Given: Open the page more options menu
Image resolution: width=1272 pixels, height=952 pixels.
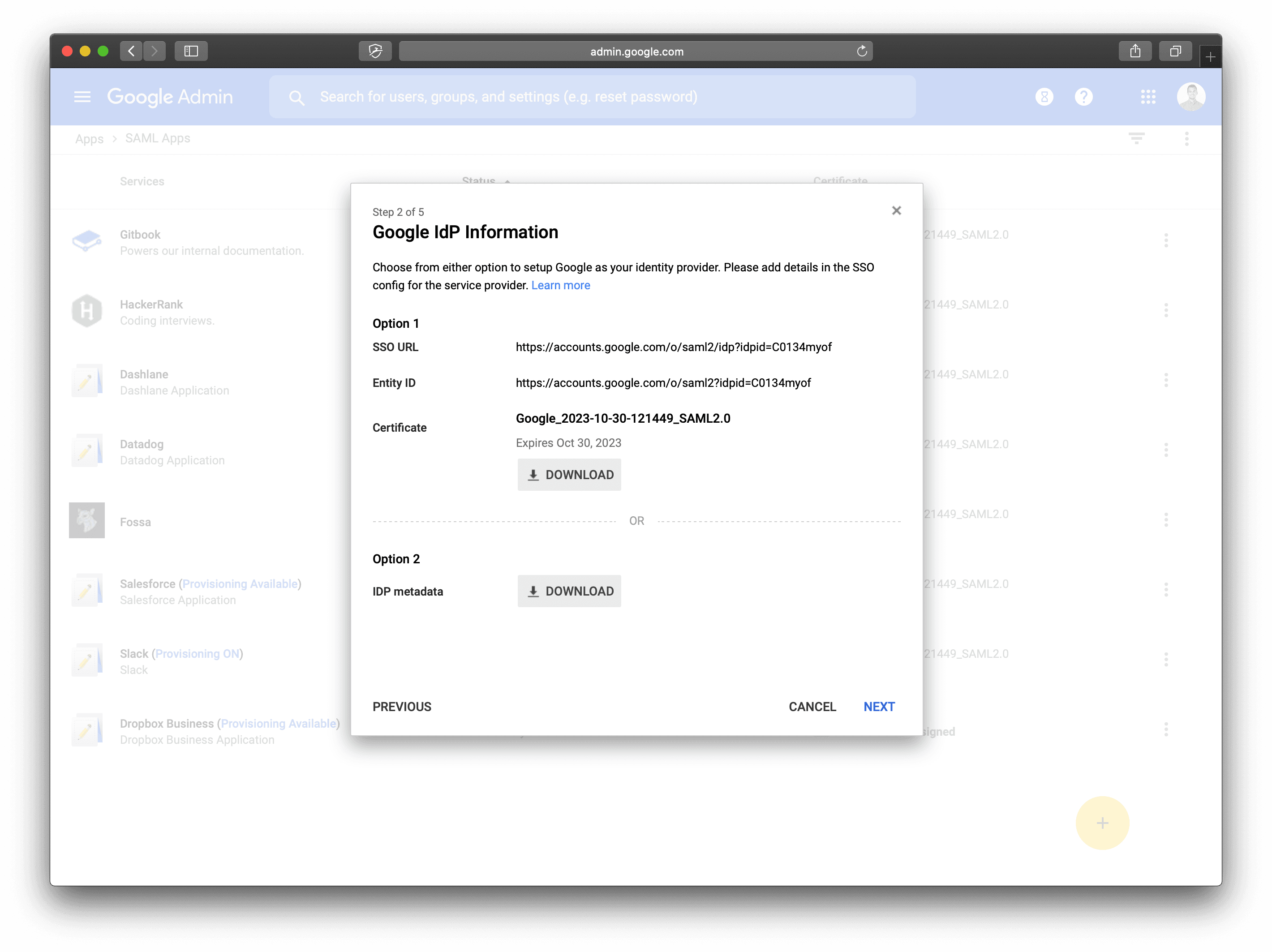Looking at the screenshot, I should (1186, 138).
